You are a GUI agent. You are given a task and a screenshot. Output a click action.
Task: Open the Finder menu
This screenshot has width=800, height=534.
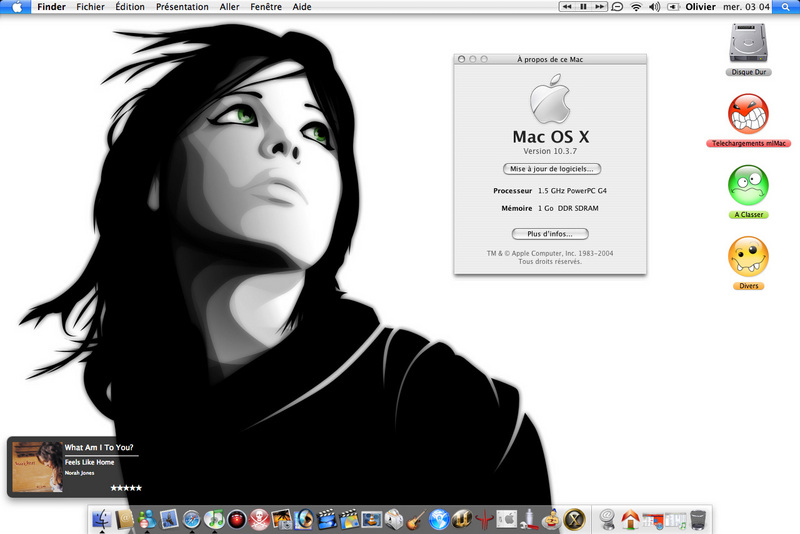pyautogui.click(x=52, y=7)
